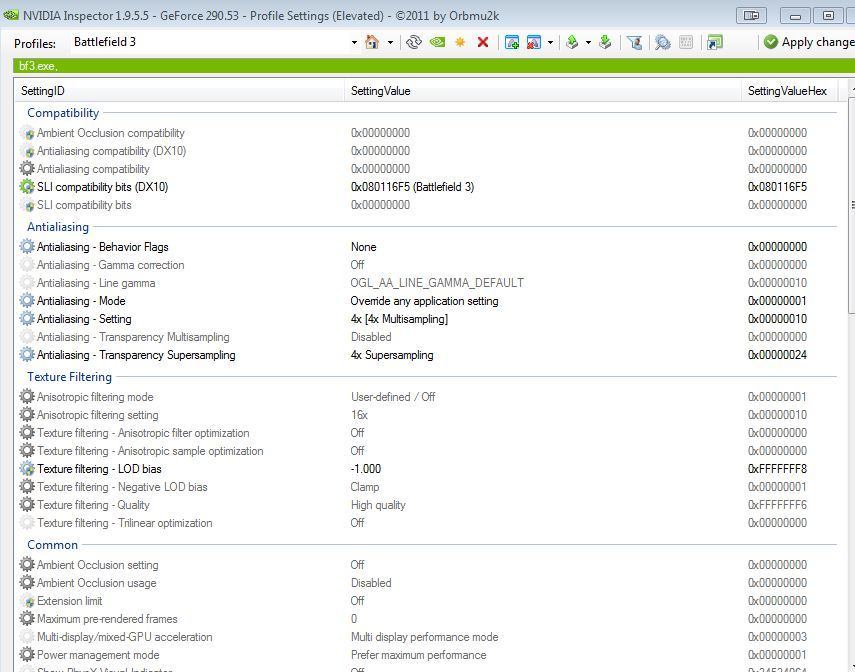Image resolution: width=855 pixels, height=672 pixels.
Task: Click gear icon beside Power management mode
Action: (x=27, y=655)
